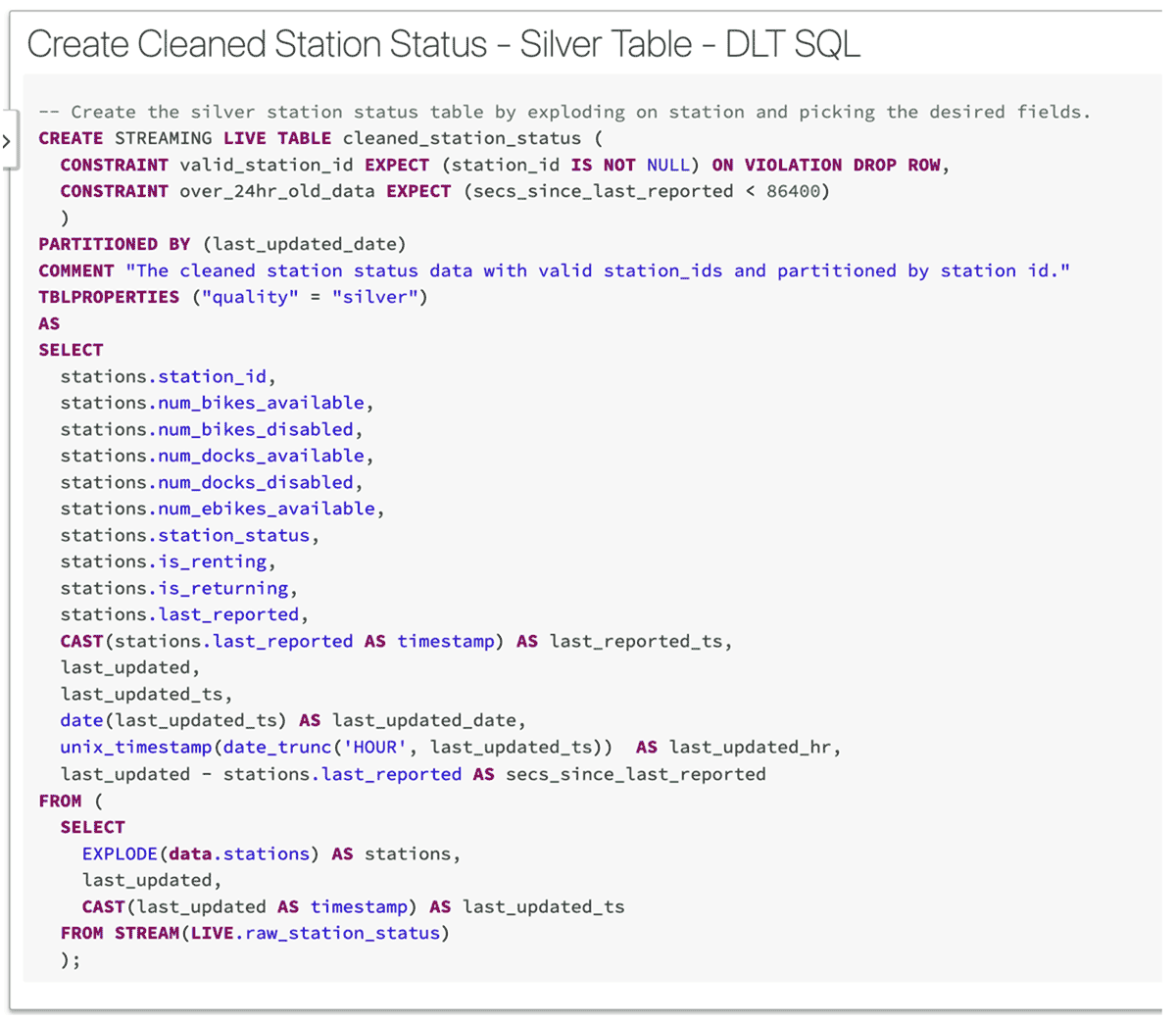Select the num_bikes_available field
Screen dimensions: 1176x1021
[x=259, y=403]
